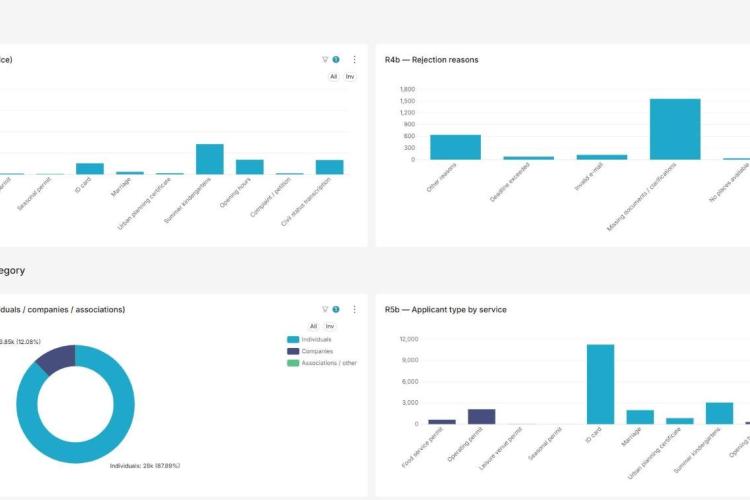This screenshot has height=500, width=750.
Task: Click the R5b — Applicant type by service title
Action: (446, 310)
